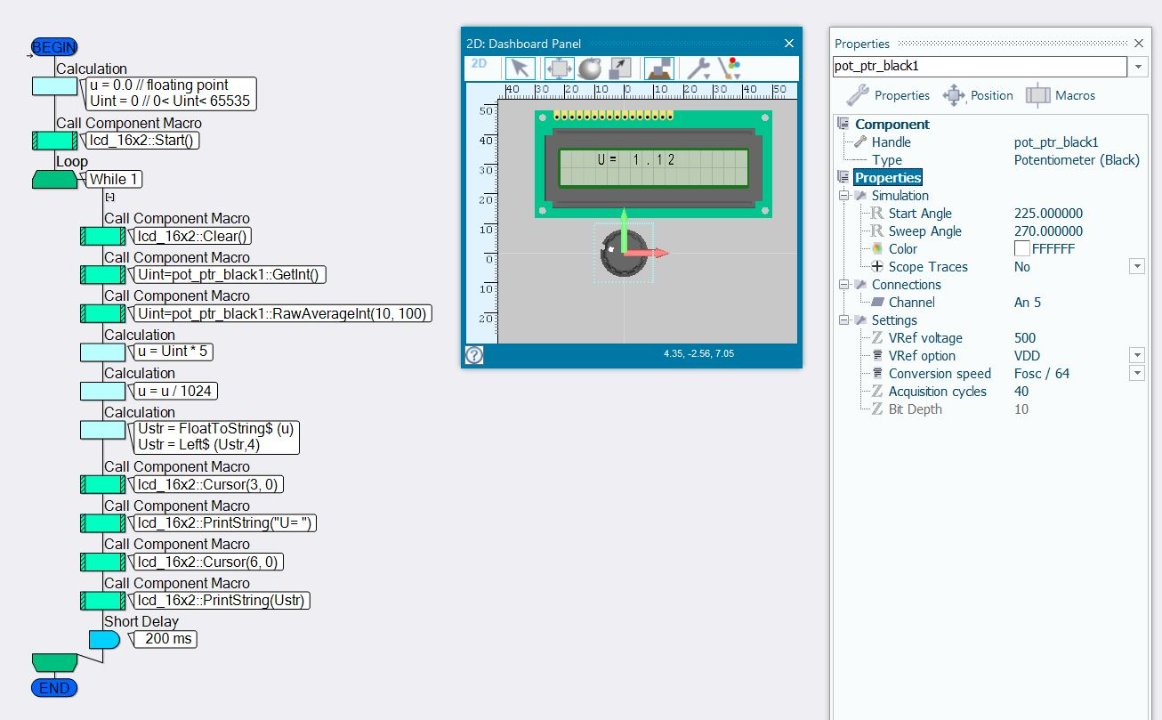Open the wrench settings dropdown
This screenshot has width=1162, height=720.
click(698, 68)
